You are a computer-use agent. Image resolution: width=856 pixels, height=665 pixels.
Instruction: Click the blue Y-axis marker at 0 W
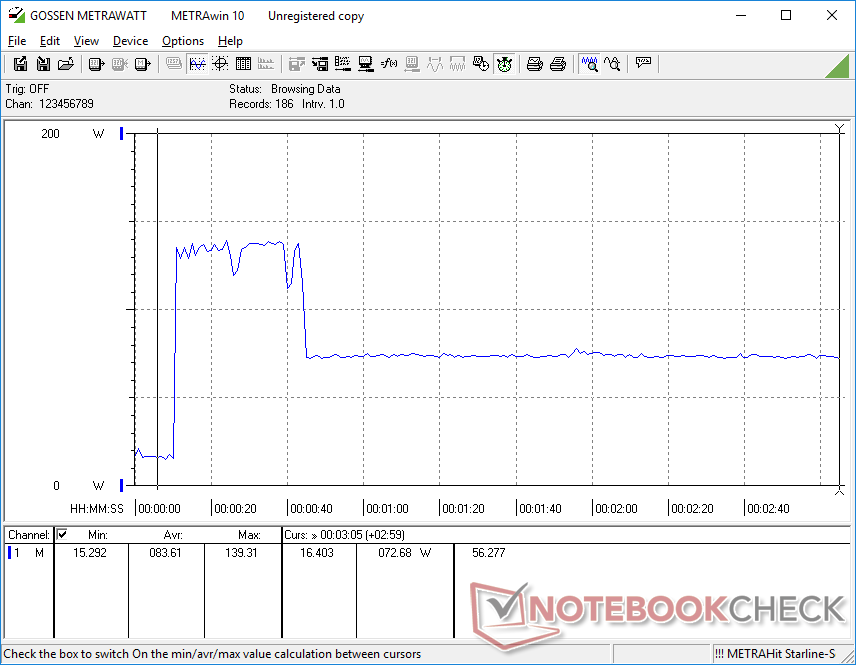click(122, 486)
